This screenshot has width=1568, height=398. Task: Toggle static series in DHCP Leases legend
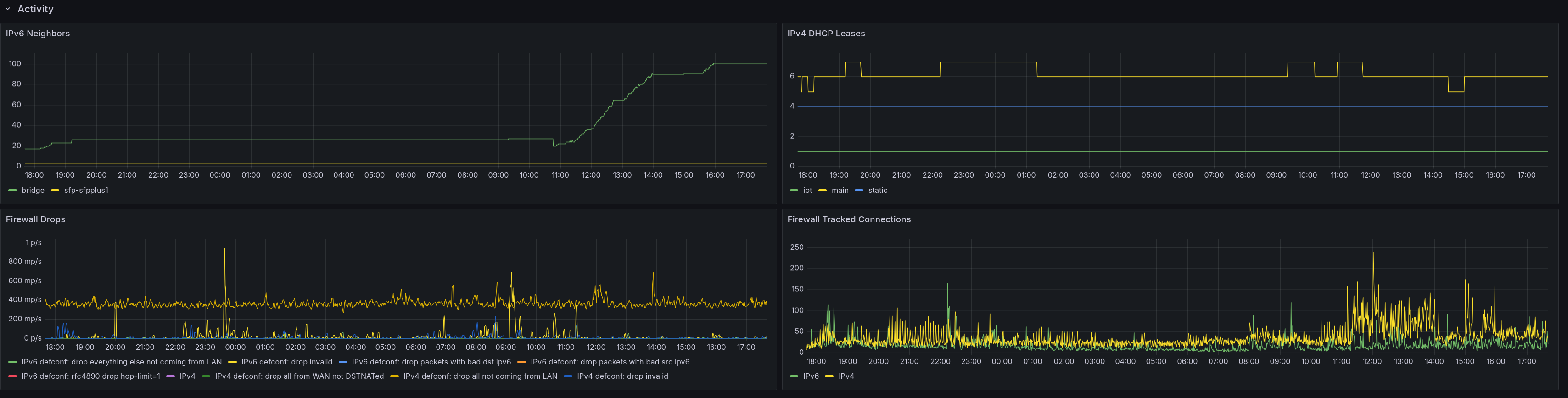(878, 191)
